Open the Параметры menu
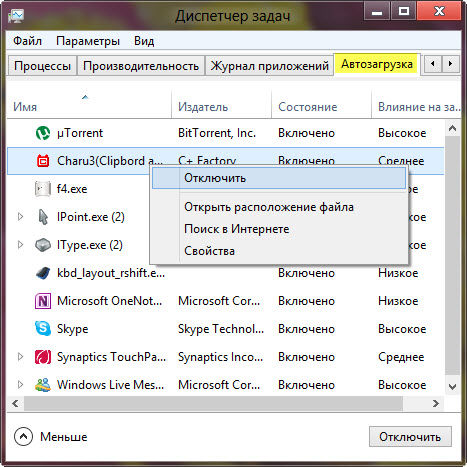467x467 pixels. (88, 41)
